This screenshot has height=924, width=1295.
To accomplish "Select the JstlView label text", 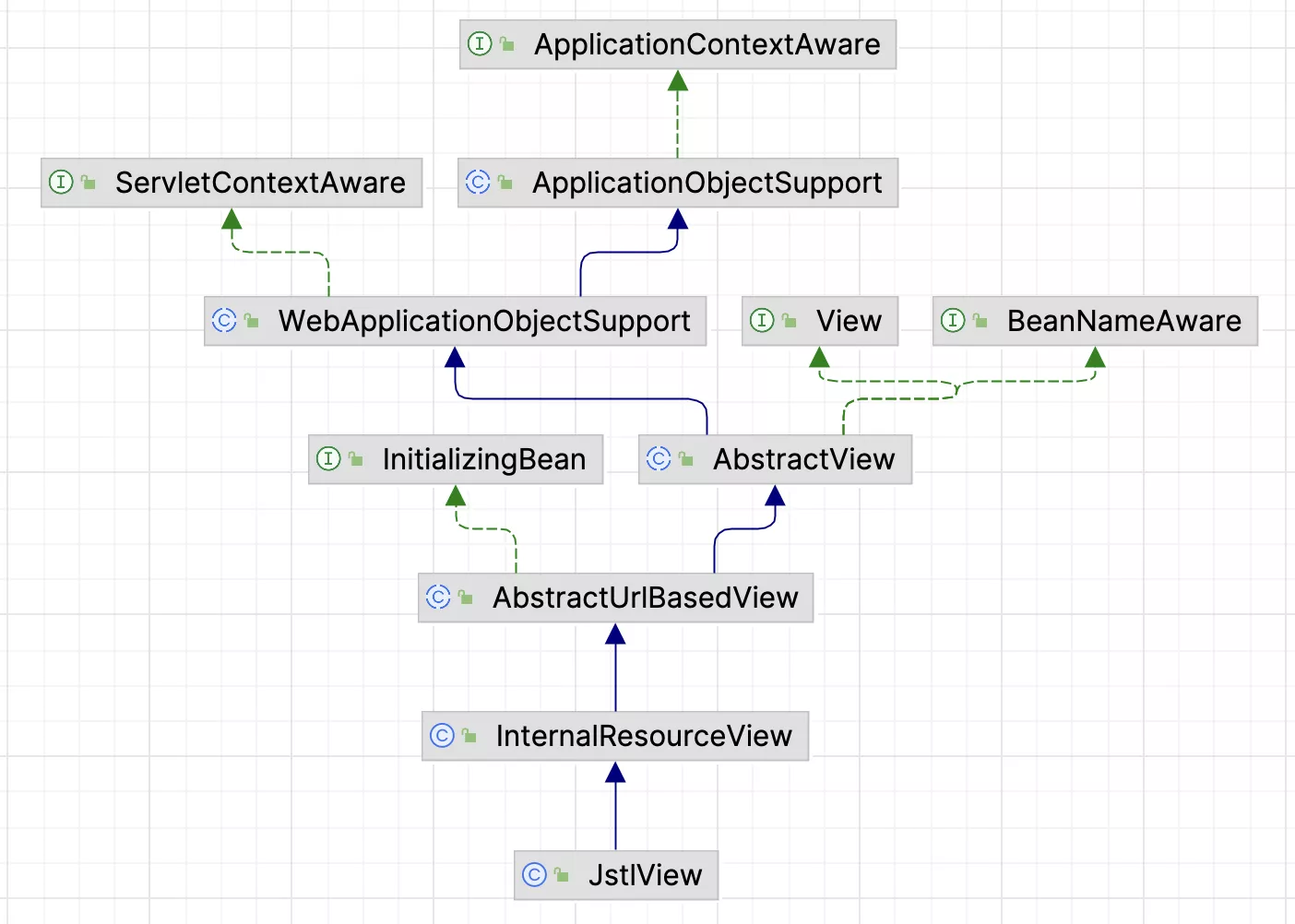I will pyautogui.click(x=646, y=875).
